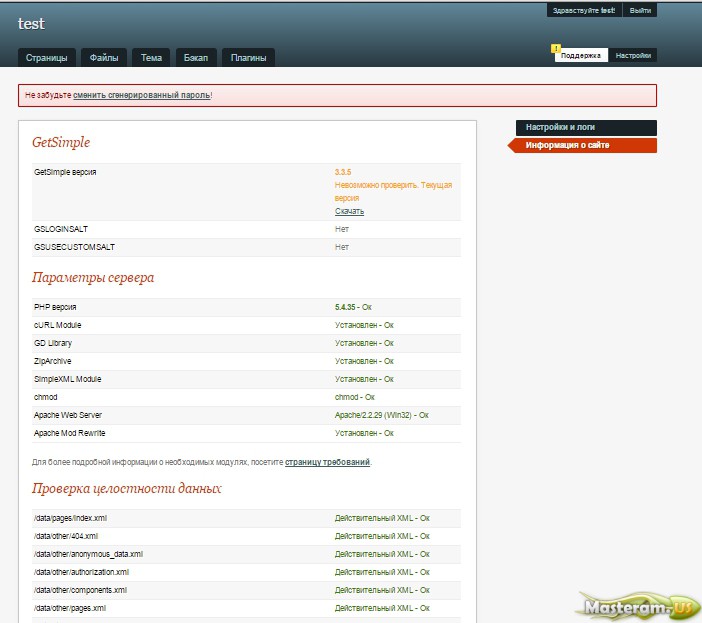
Task: Open the Настройки tab
Action: [x=633, y=55]
